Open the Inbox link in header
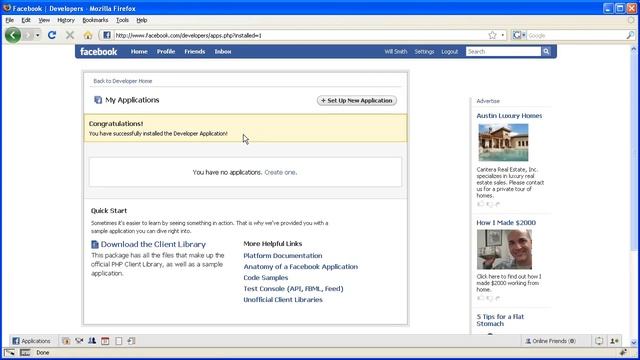This screenshot has height=360, width=640. pos(223,51)
